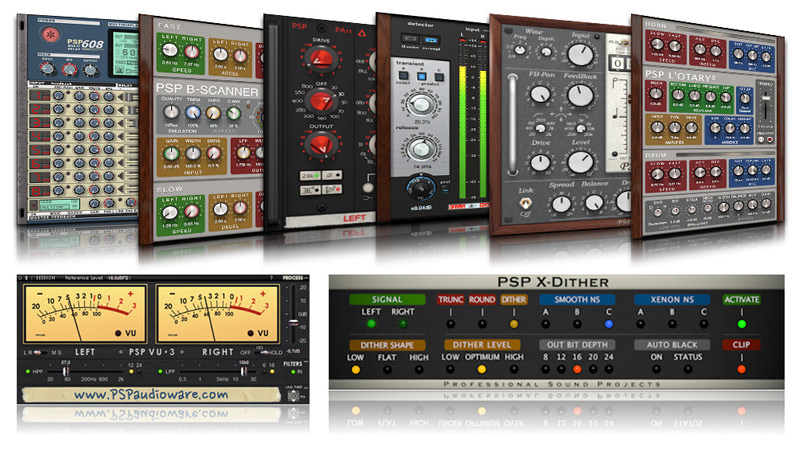Select the 18 dB LPF slope LED

click(x=272, y=372)
